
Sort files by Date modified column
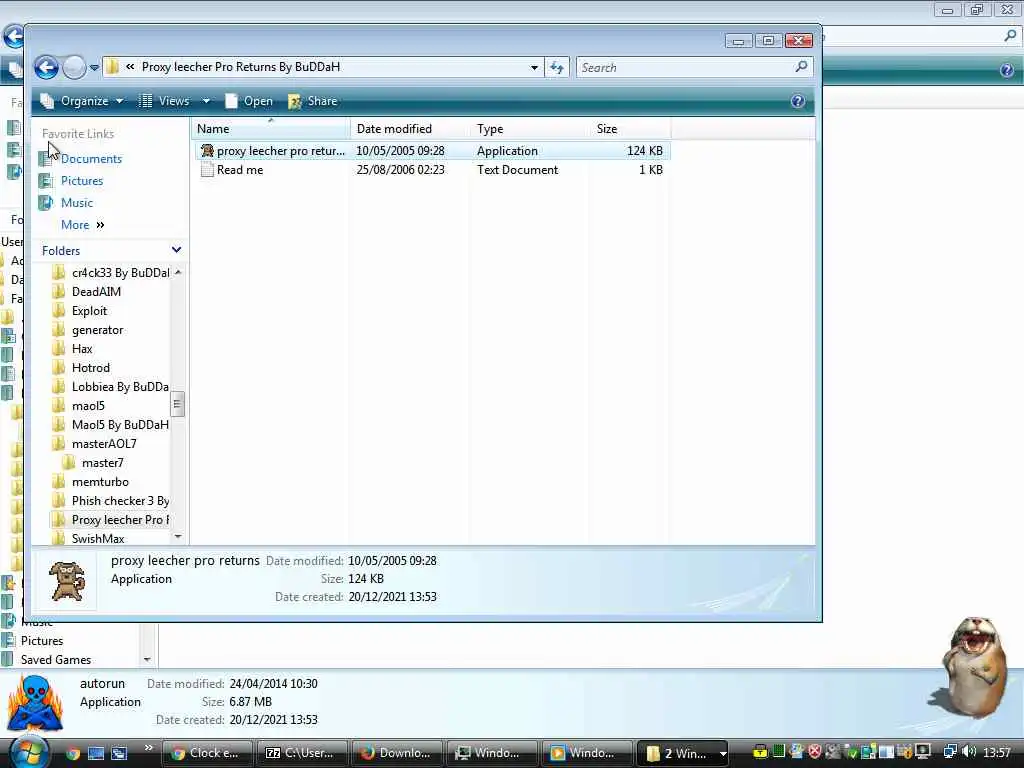coord(409,129)
